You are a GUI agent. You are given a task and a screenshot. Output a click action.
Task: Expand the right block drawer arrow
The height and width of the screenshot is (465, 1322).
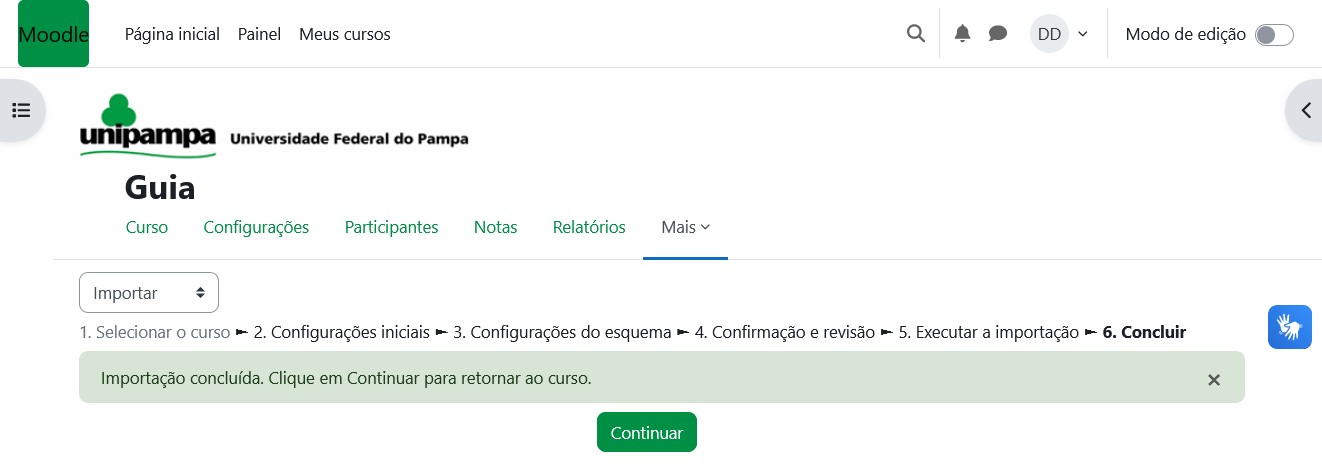point(1305,111)
